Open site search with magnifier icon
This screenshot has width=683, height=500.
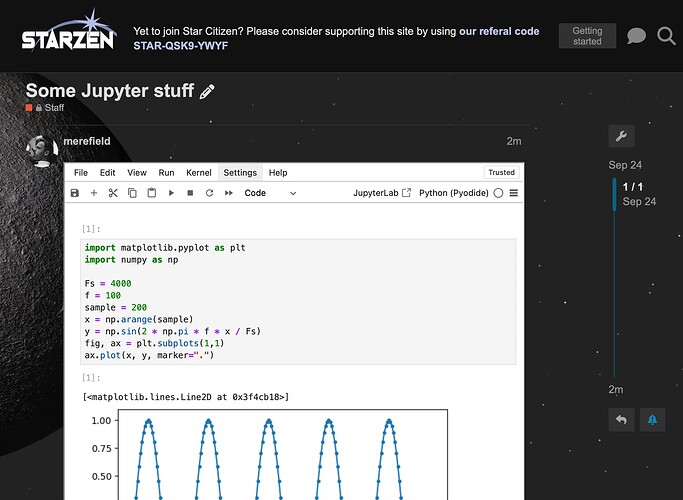pos(666,36)
